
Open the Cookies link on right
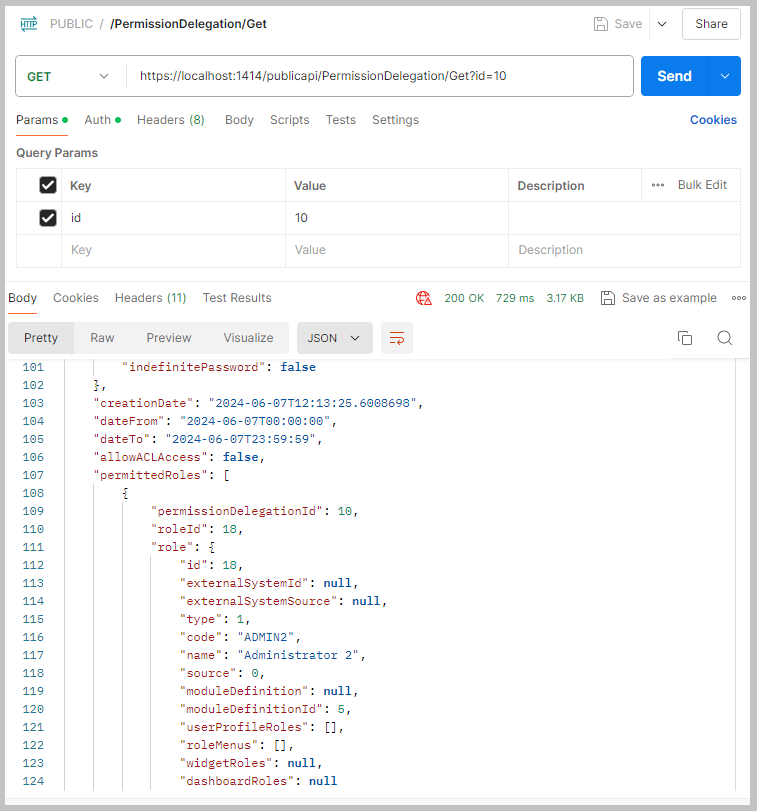pos(713,120)
